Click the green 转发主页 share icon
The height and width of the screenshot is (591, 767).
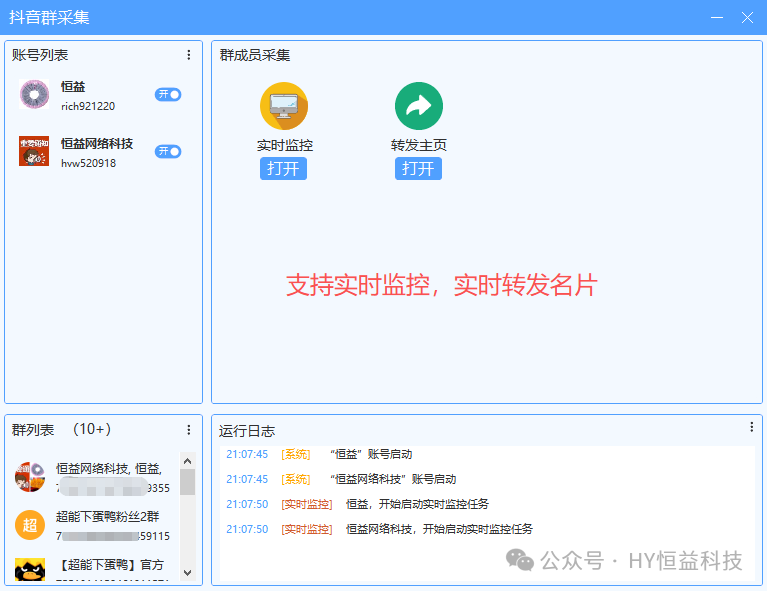point(419,106)
